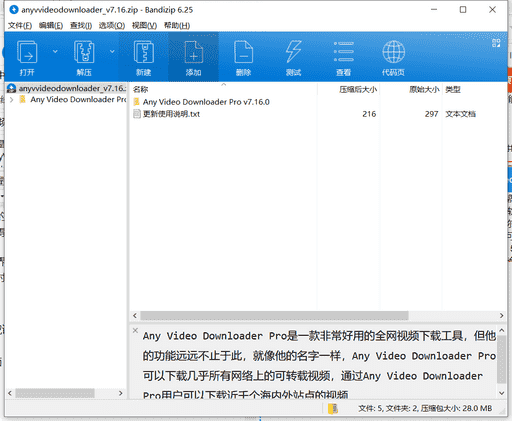This screenshot has height=421, width=512.
Task: Click tree pane scroll right arrow
Action: pyautogui.click(x=121, y=393)
